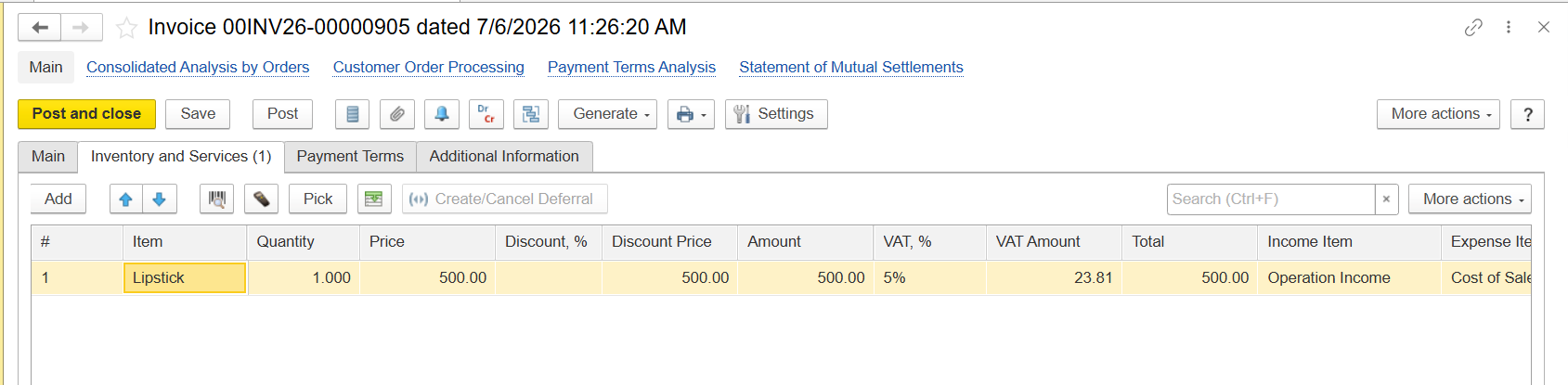This screenshot has width=1568, height=385.
Task: Copy the link to this invoice
Action: point(1473,28)
